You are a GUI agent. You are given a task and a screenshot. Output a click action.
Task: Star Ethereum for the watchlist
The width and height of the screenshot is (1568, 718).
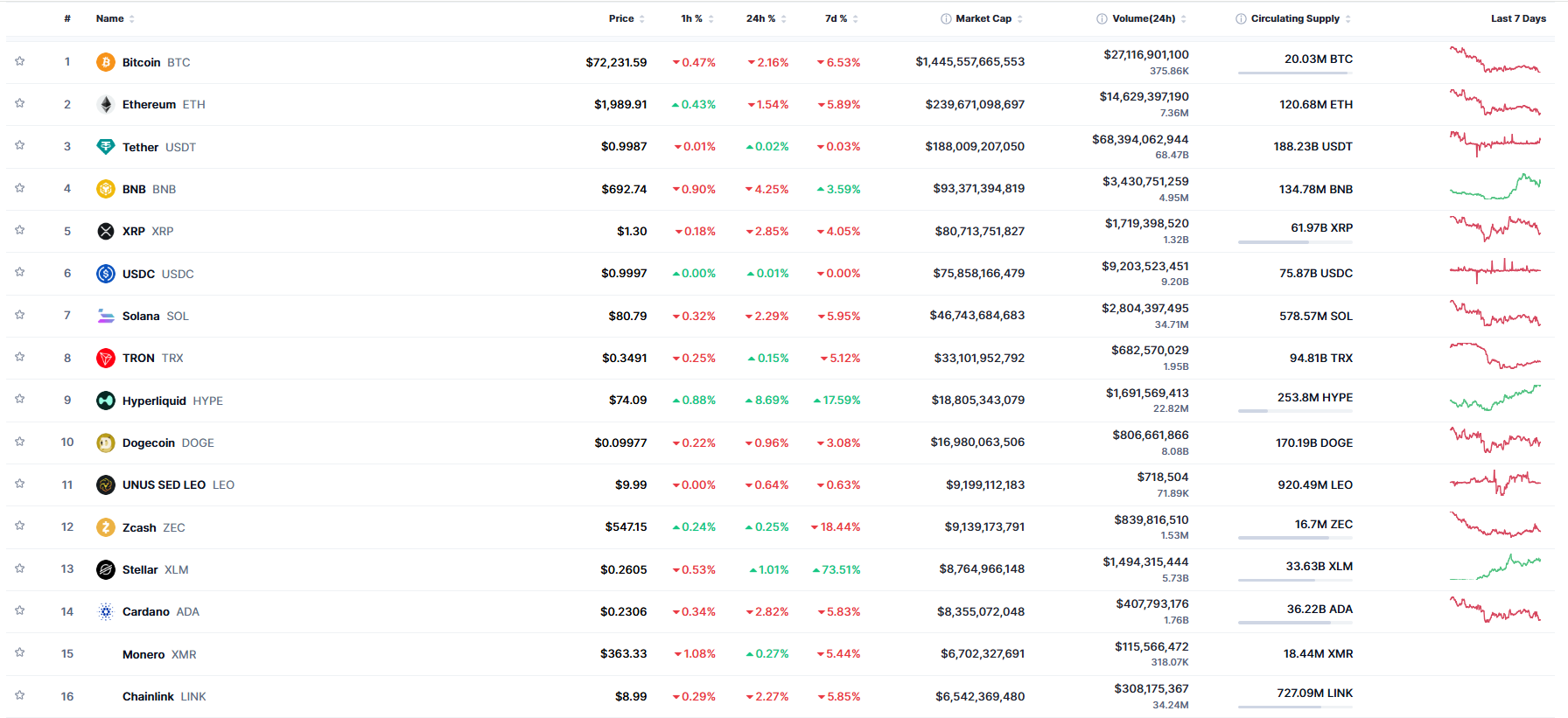point(19,103)
